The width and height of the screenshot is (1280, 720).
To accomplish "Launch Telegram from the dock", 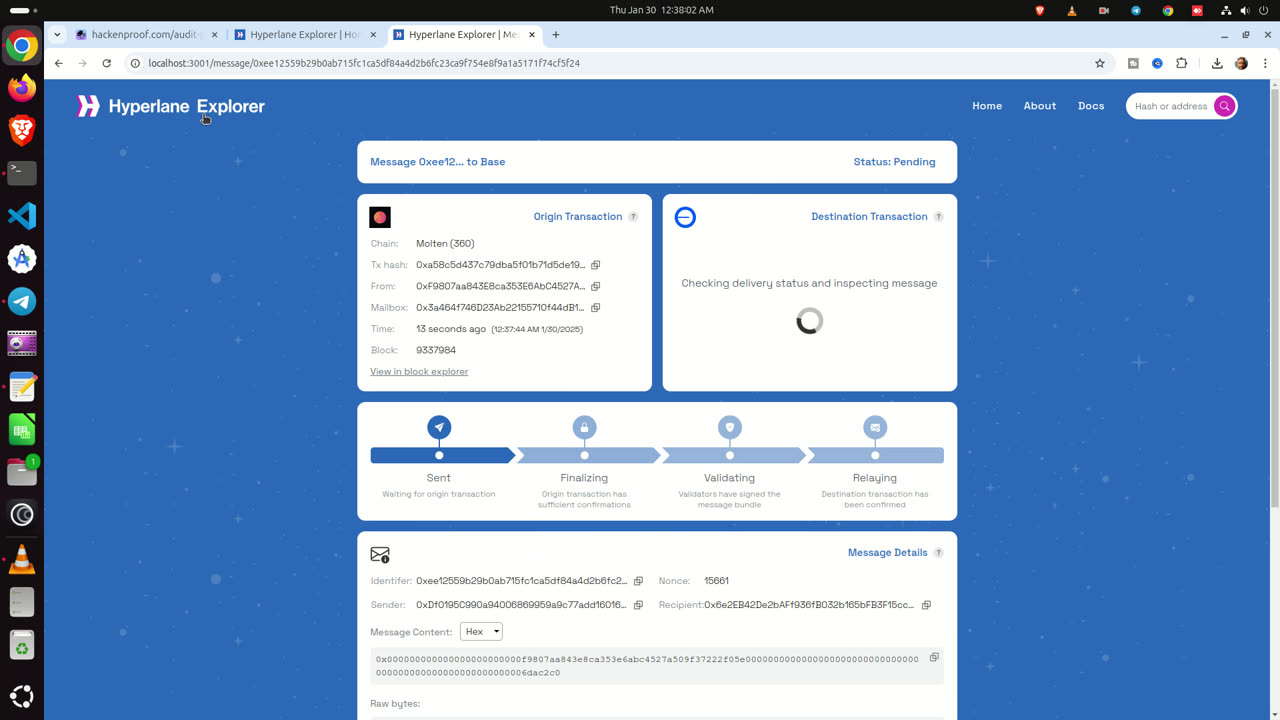I will pyautogui.click(x=22, y=301).
